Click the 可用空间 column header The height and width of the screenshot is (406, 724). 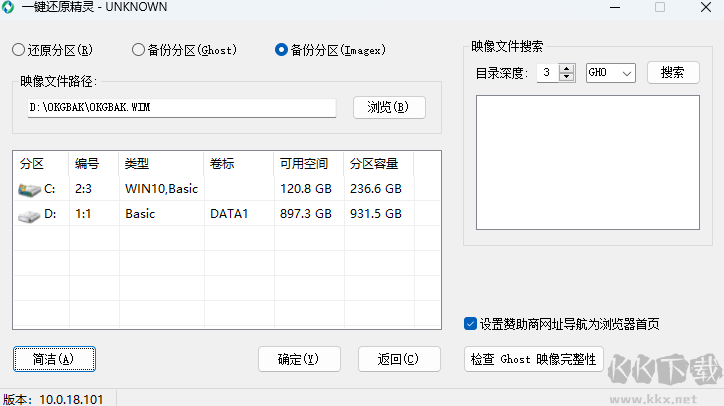point(306,163)
